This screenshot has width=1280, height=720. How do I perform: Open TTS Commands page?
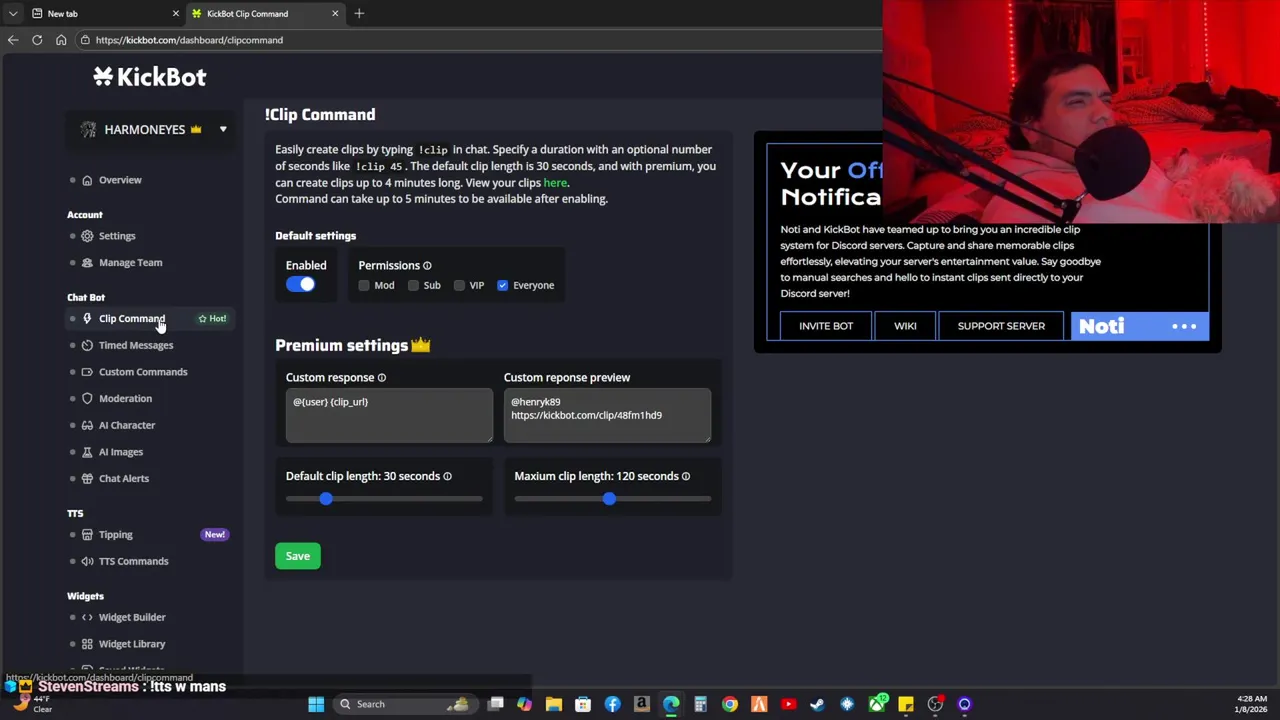[x=133, y=561]
